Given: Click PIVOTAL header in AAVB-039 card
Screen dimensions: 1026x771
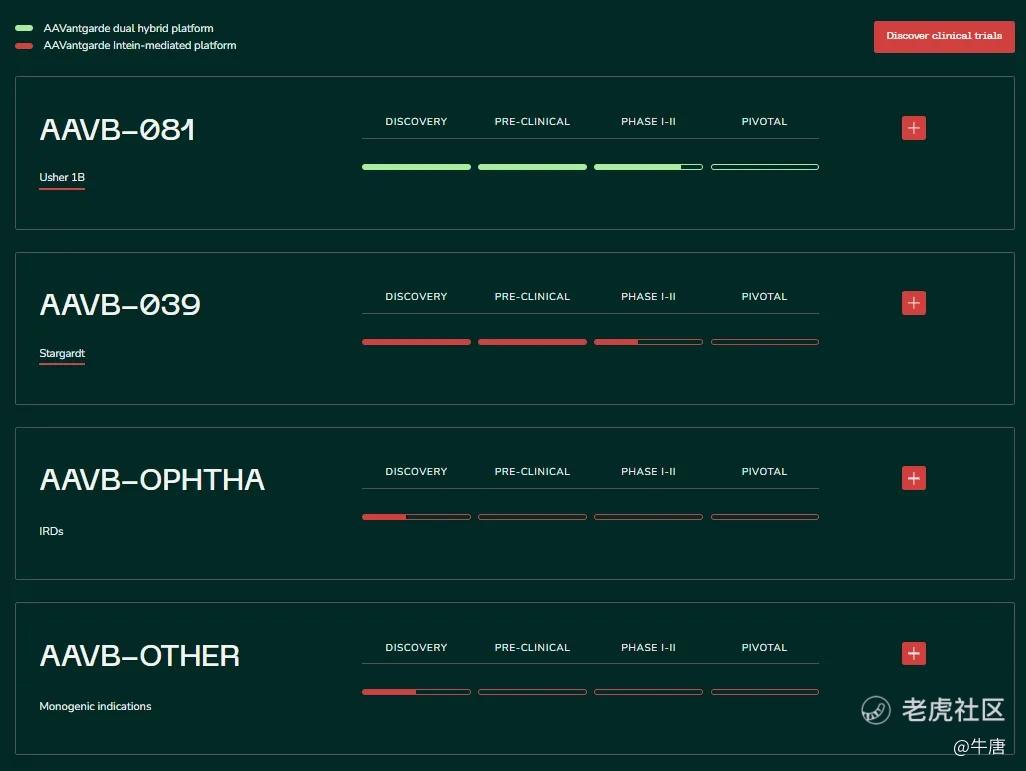Looking at the screenshot, I should 764,296.
